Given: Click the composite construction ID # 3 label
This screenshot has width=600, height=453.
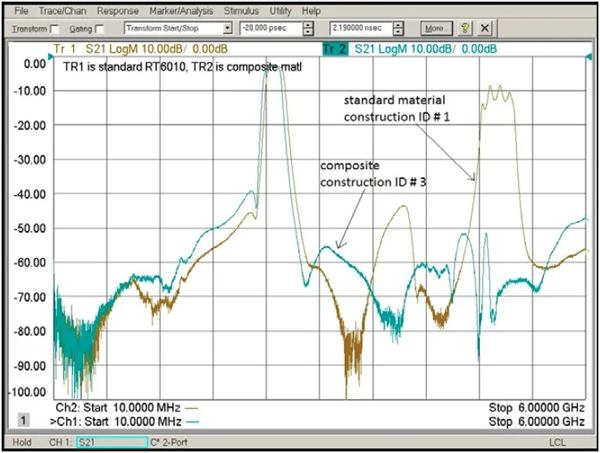Looking at the screenshot, I should click(373, 174).
